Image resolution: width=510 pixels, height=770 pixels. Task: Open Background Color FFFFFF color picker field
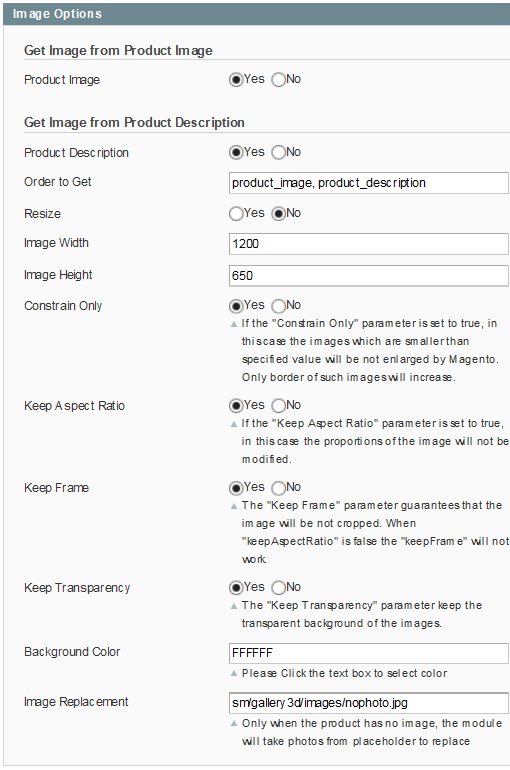(369, 653)
